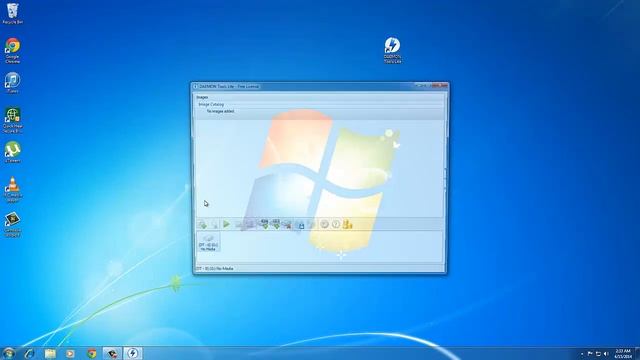Click the Make Disc Image floppy icon
640x360 pixels.
pos(301,224)
